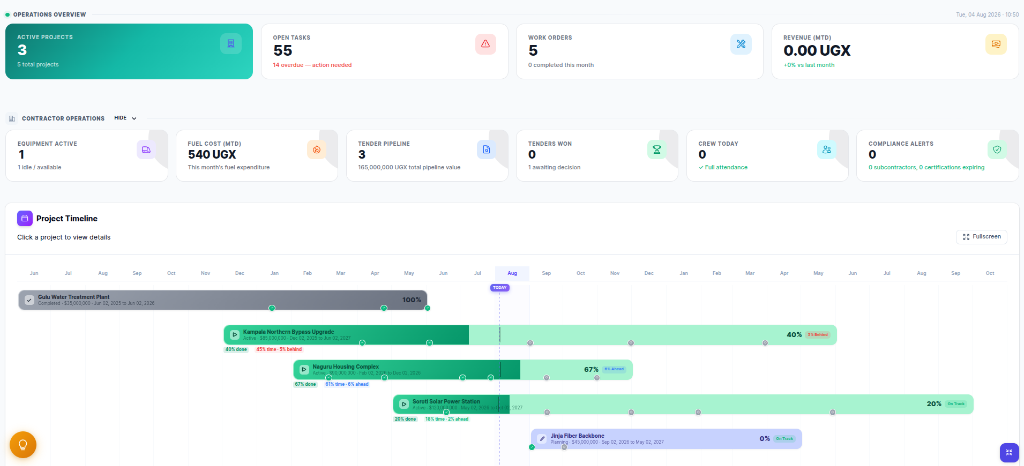Image resolution: width=1024 pixels, height=466 pixels.
Task: Click the end milestone dot of Gulu Water bar
Action: [x=427, y=308]
